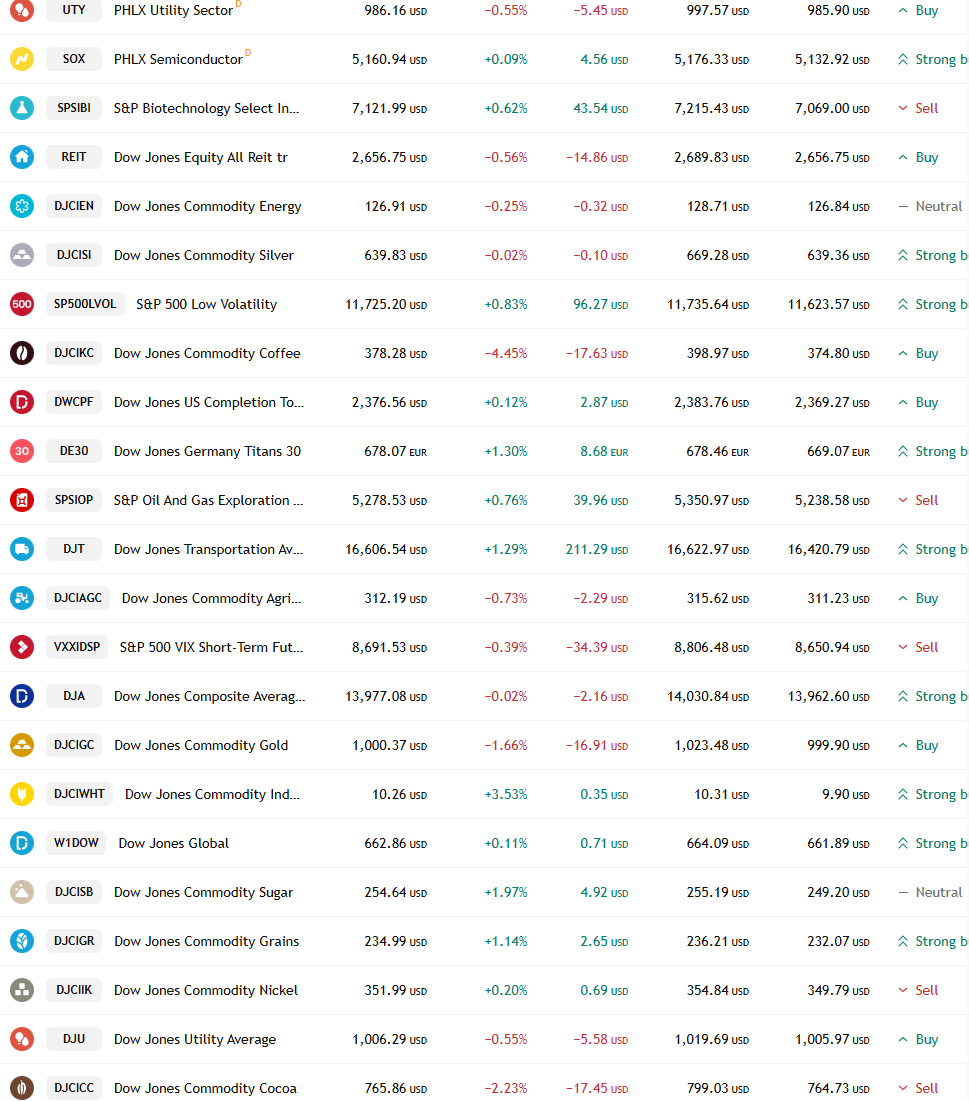Click the DJCIGR grains logo icon
This screenshot has width=969, height=1101.
click(22, 941)
